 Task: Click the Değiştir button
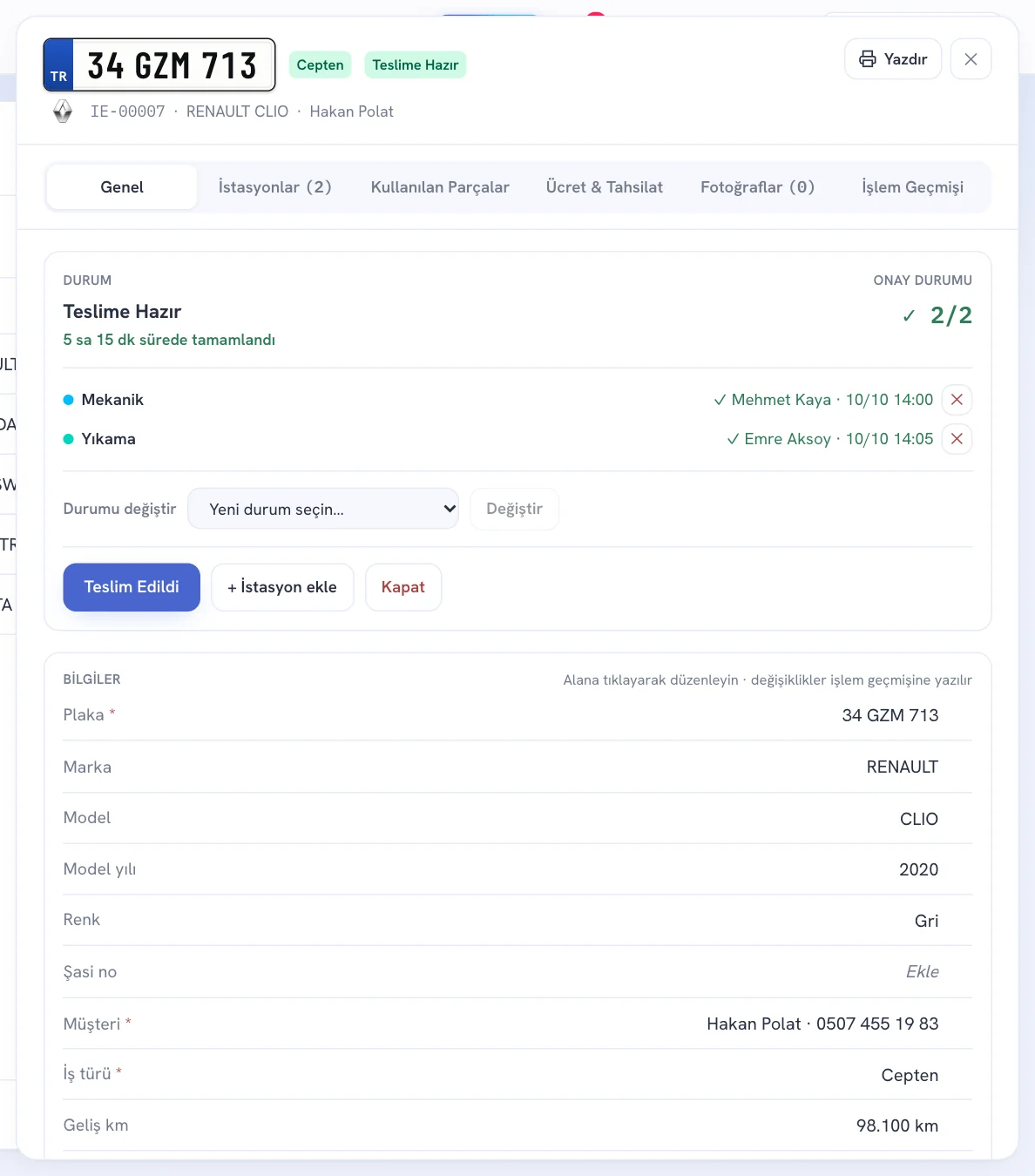514,509
